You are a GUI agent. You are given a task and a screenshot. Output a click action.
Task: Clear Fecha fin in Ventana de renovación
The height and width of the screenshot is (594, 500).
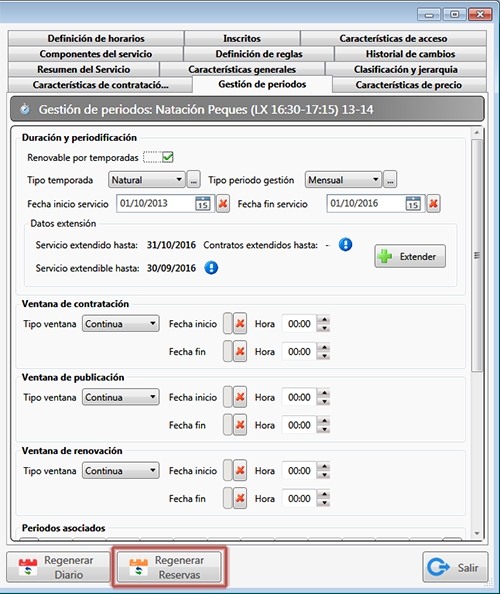(240, 498)
